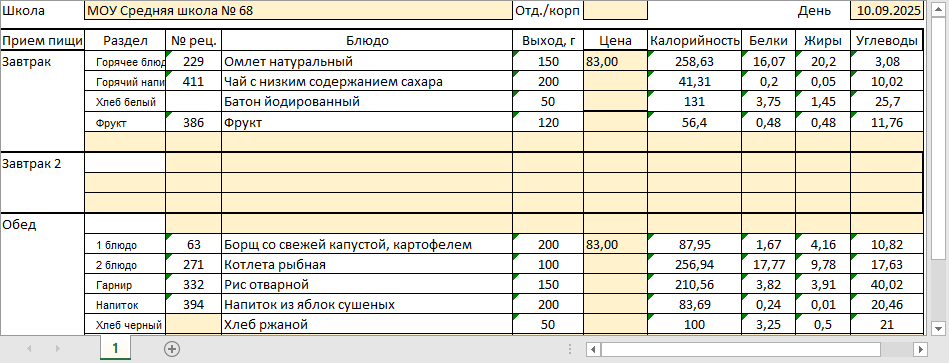
Task: Select the Школа label cell
Action: click(x=42, y=10)
